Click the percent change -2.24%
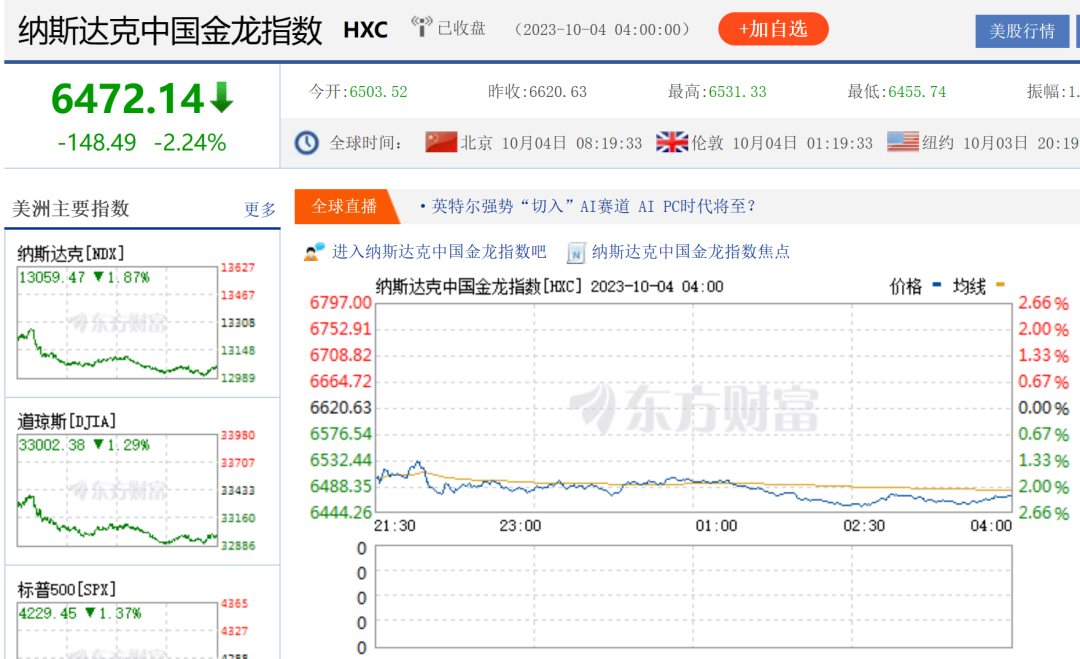 pos(190,143)
